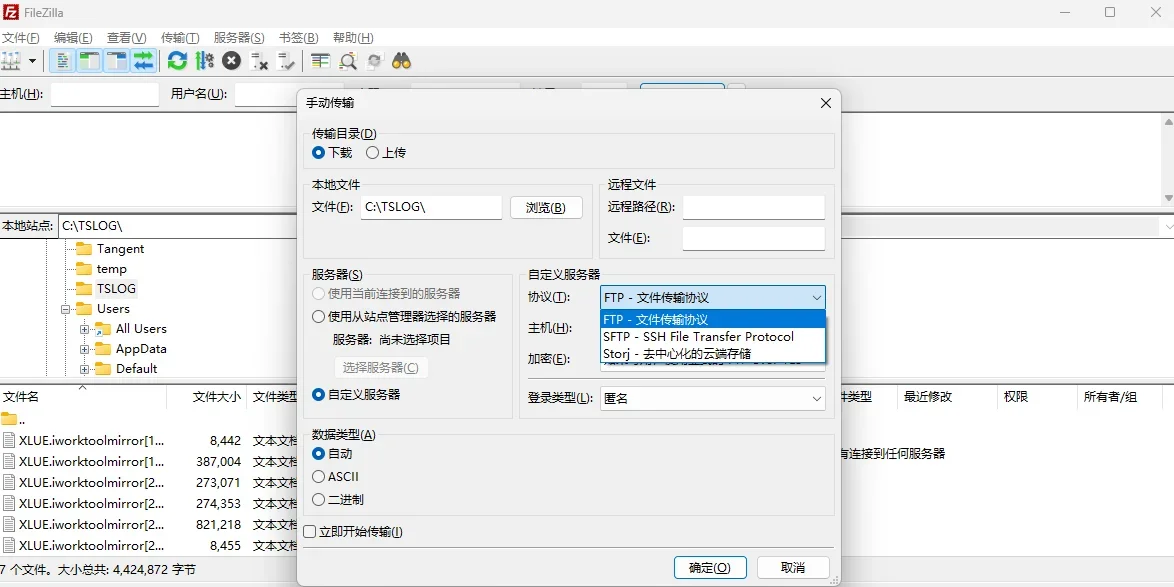Click the cancel current operation icon
1174x587 pixels.
(231, 61)
